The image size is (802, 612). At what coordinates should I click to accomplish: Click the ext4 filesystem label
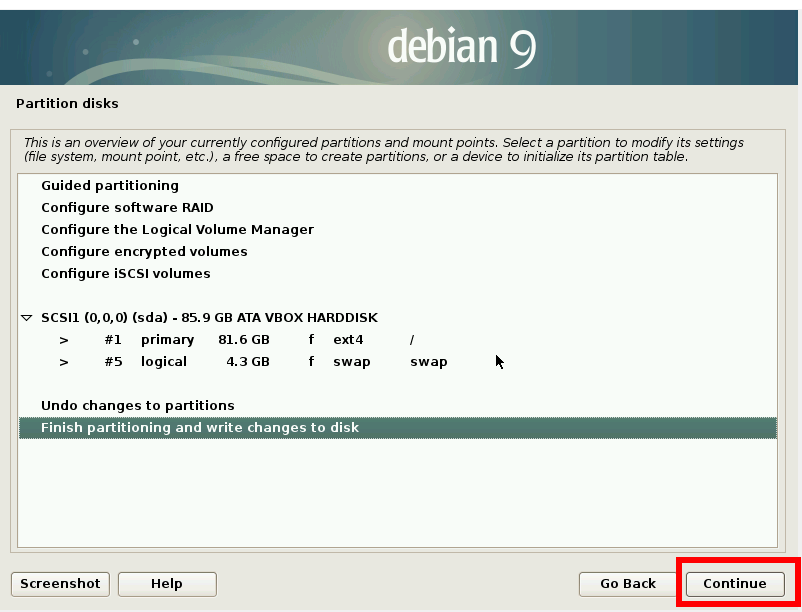(348, 340)
